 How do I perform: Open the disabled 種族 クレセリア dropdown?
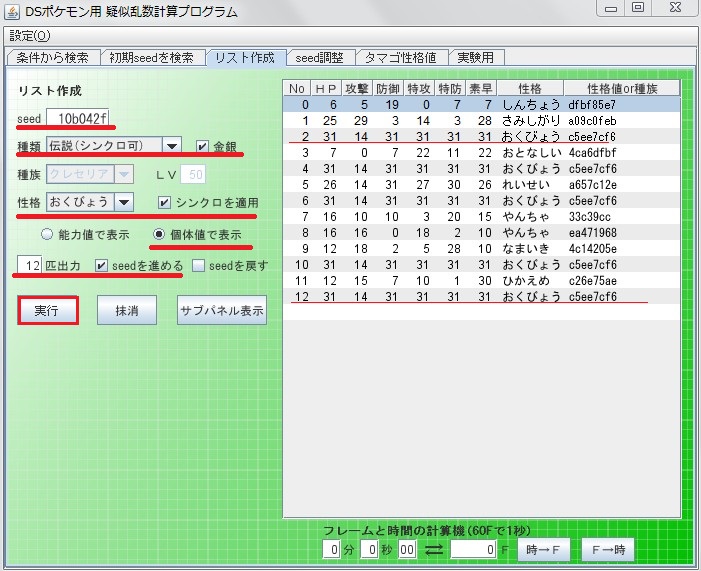[89, 174]
